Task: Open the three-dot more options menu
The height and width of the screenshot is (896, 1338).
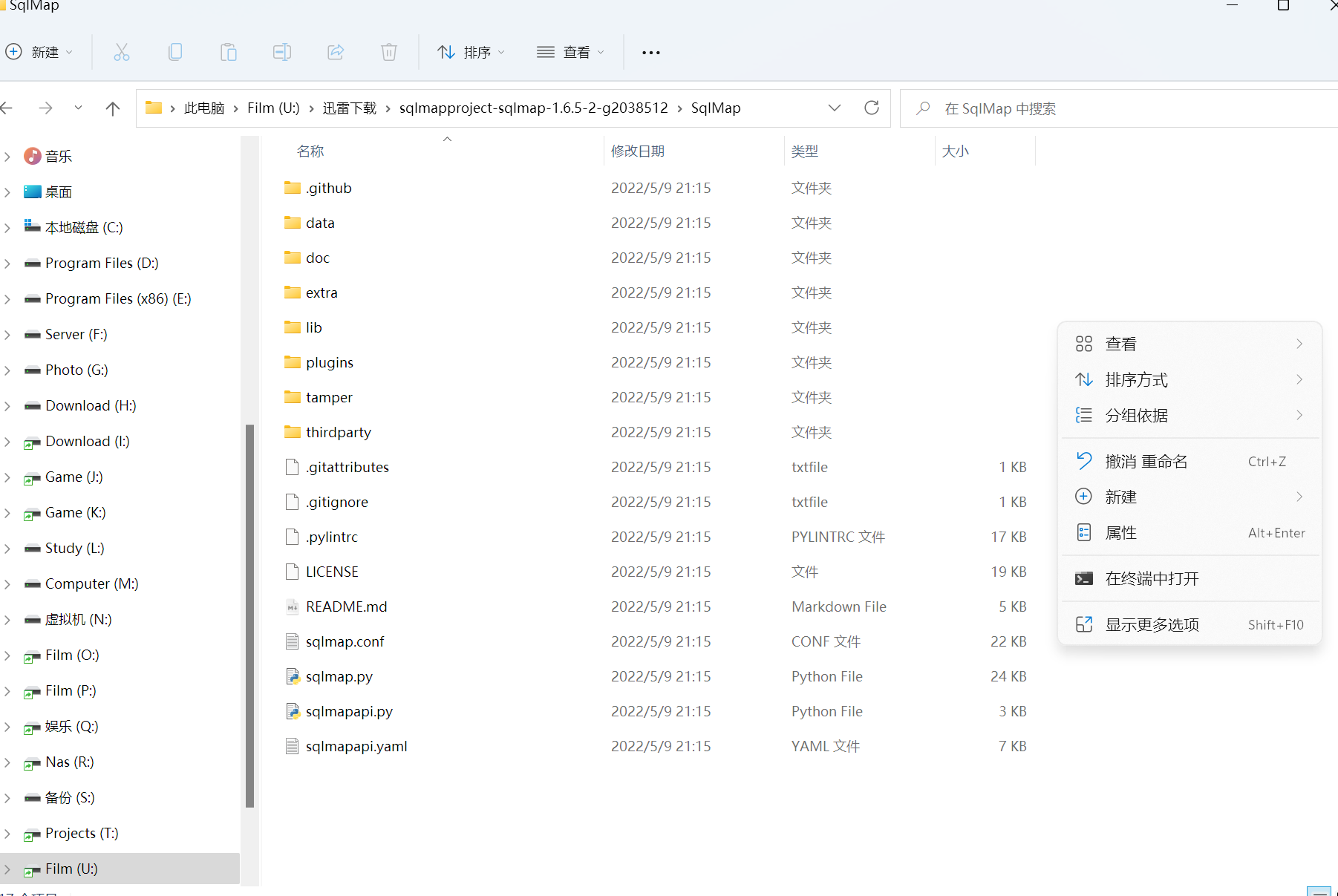Action: click(x=651, y=53)
